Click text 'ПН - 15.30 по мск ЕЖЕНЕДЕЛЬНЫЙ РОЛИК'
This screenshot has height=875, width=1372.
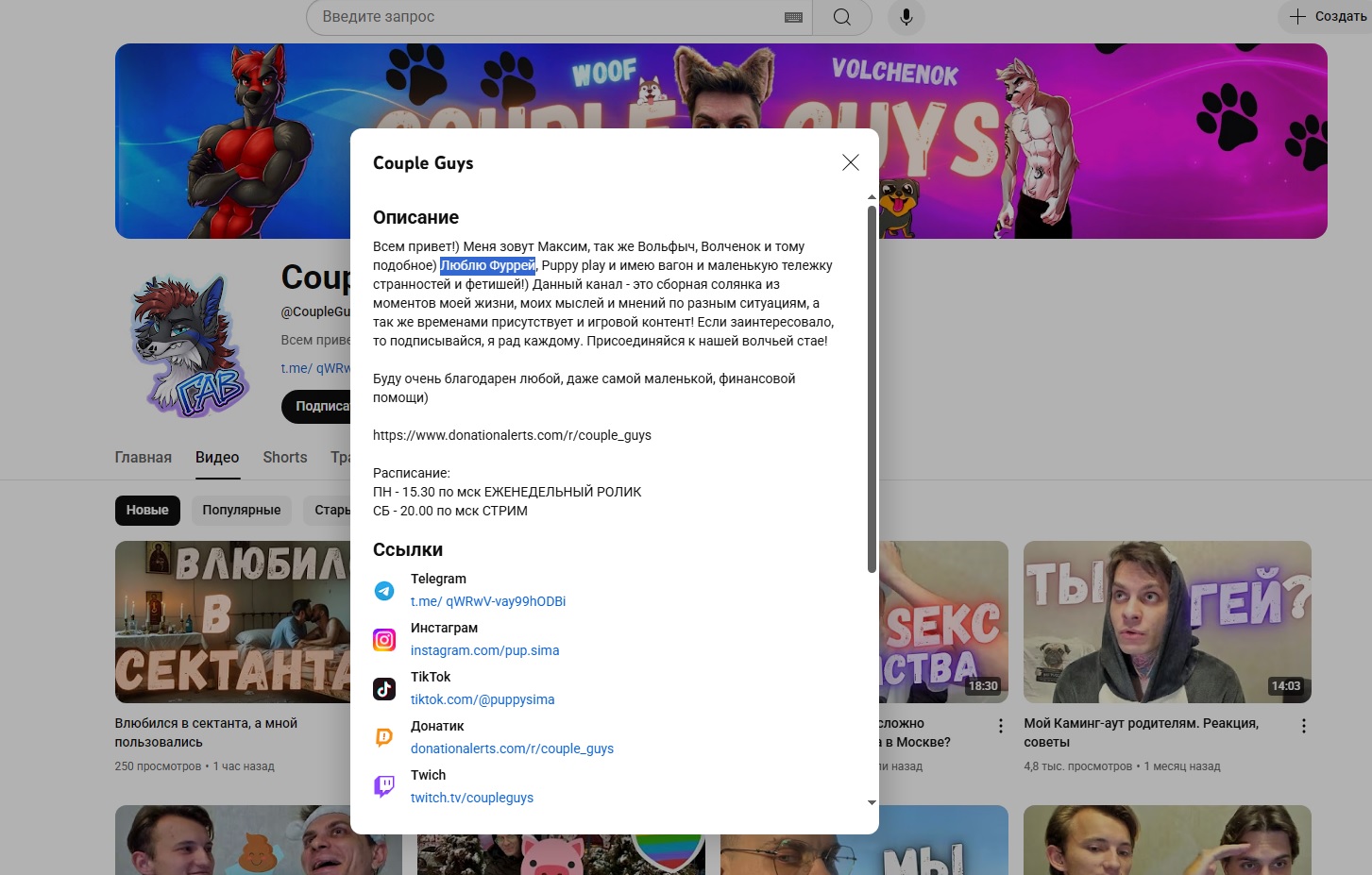[x=507, y=492]
